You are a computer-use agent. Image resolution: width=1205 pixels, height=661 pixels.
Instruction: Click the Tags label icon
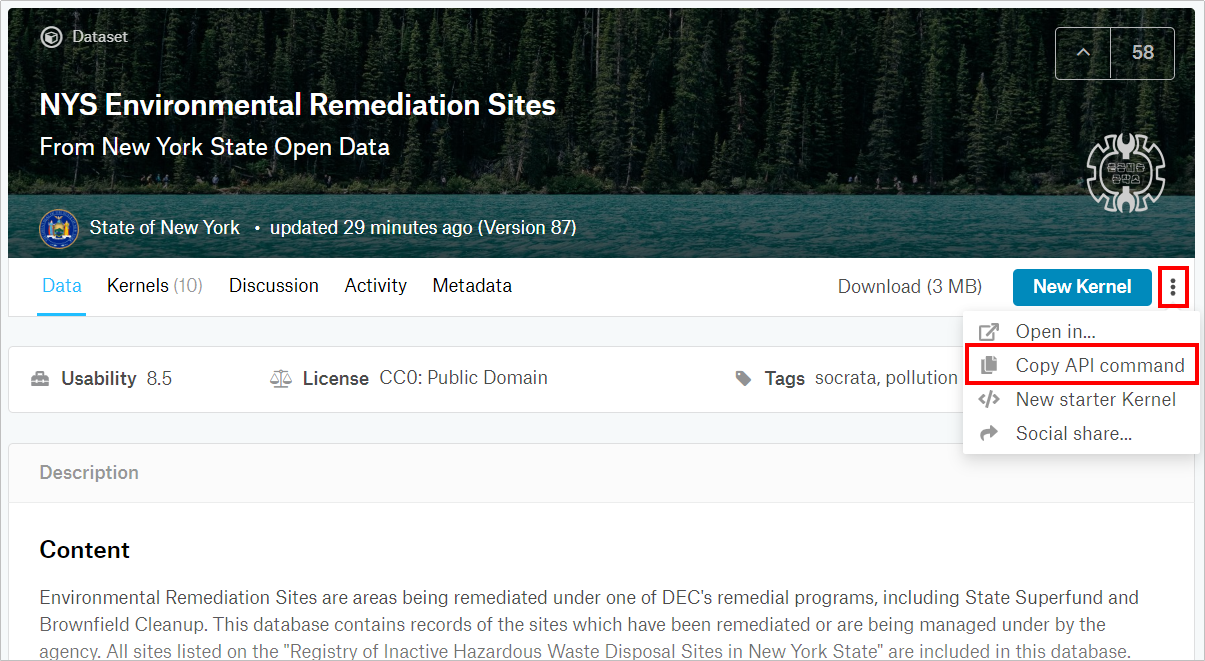click(x=743, y=379)
